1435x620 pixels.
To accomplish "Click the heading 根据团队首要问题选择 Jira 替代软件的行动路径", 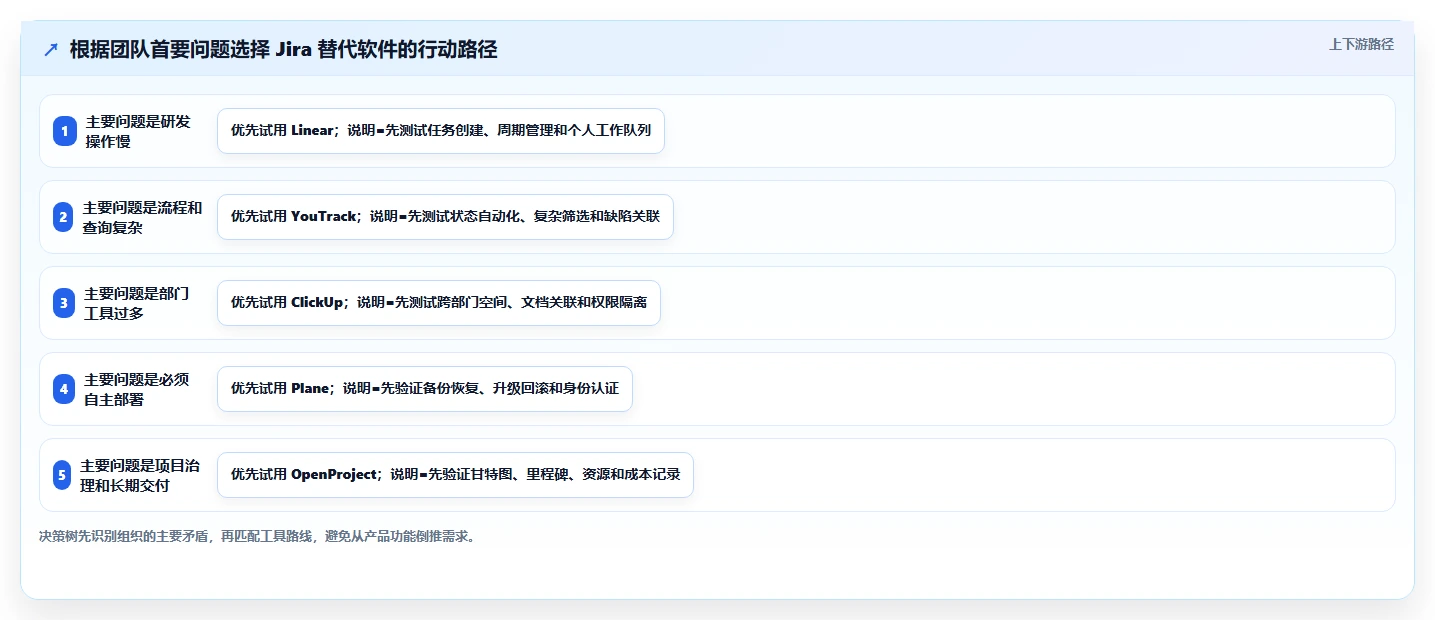I will coord(284,50).
